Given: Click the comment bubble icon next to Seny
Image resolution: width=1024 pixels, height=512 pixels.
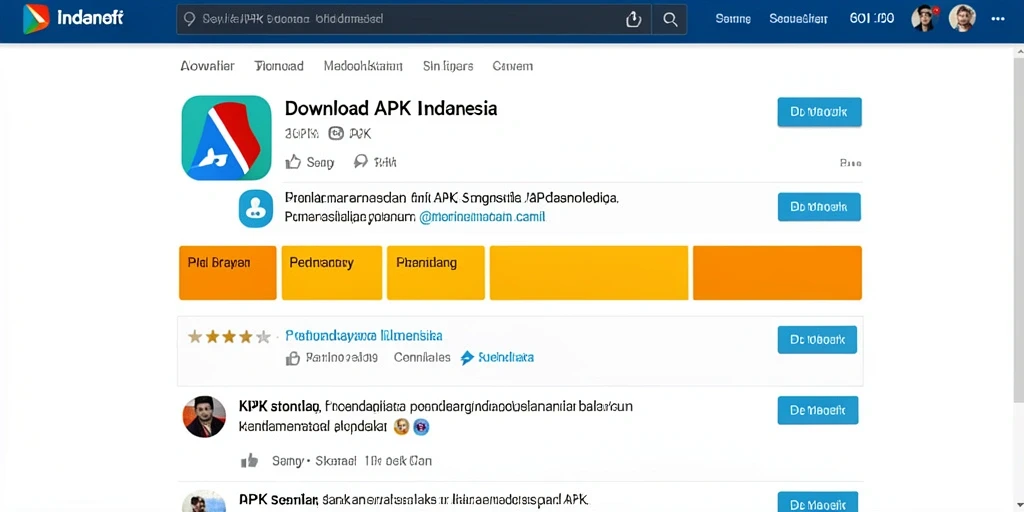Looking at the screenshot, I should pos(360,162).
